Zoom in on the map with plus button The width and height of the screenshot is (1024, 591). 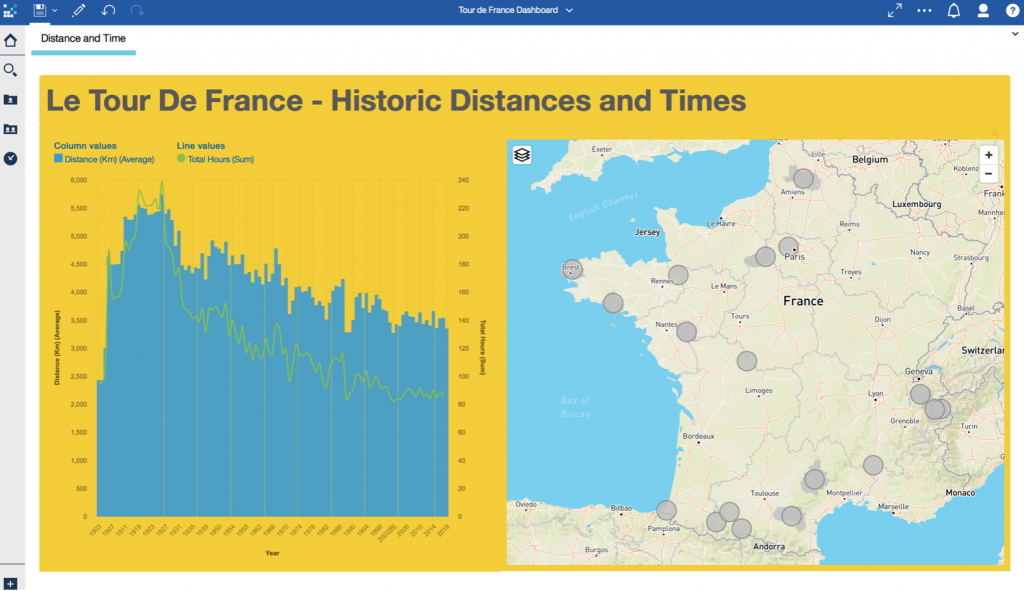(x=989, y=155)
